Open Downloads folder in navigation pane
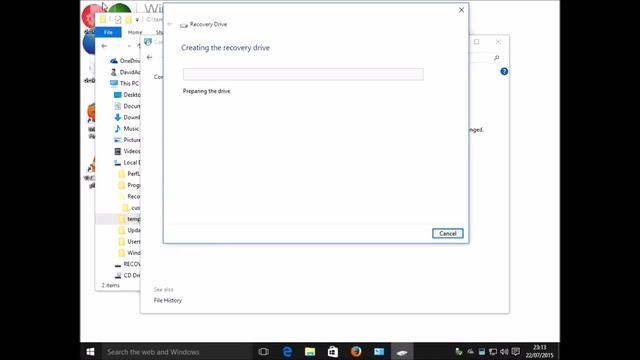The height and width of the screenshot is (360, 640). coord(127,117)
